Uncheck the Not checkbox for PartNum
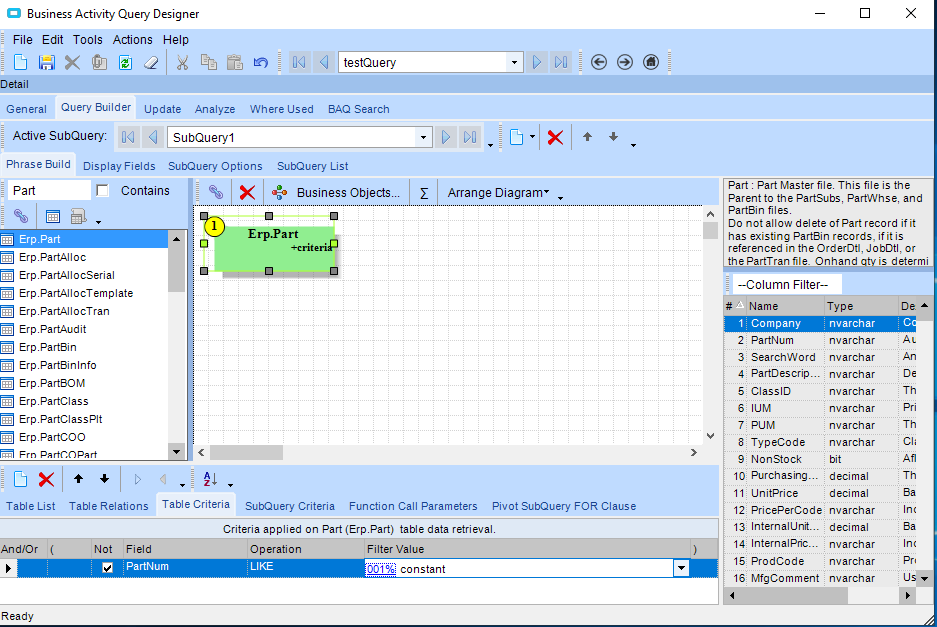This screenshot has width=937, height=627. point(108,568)
